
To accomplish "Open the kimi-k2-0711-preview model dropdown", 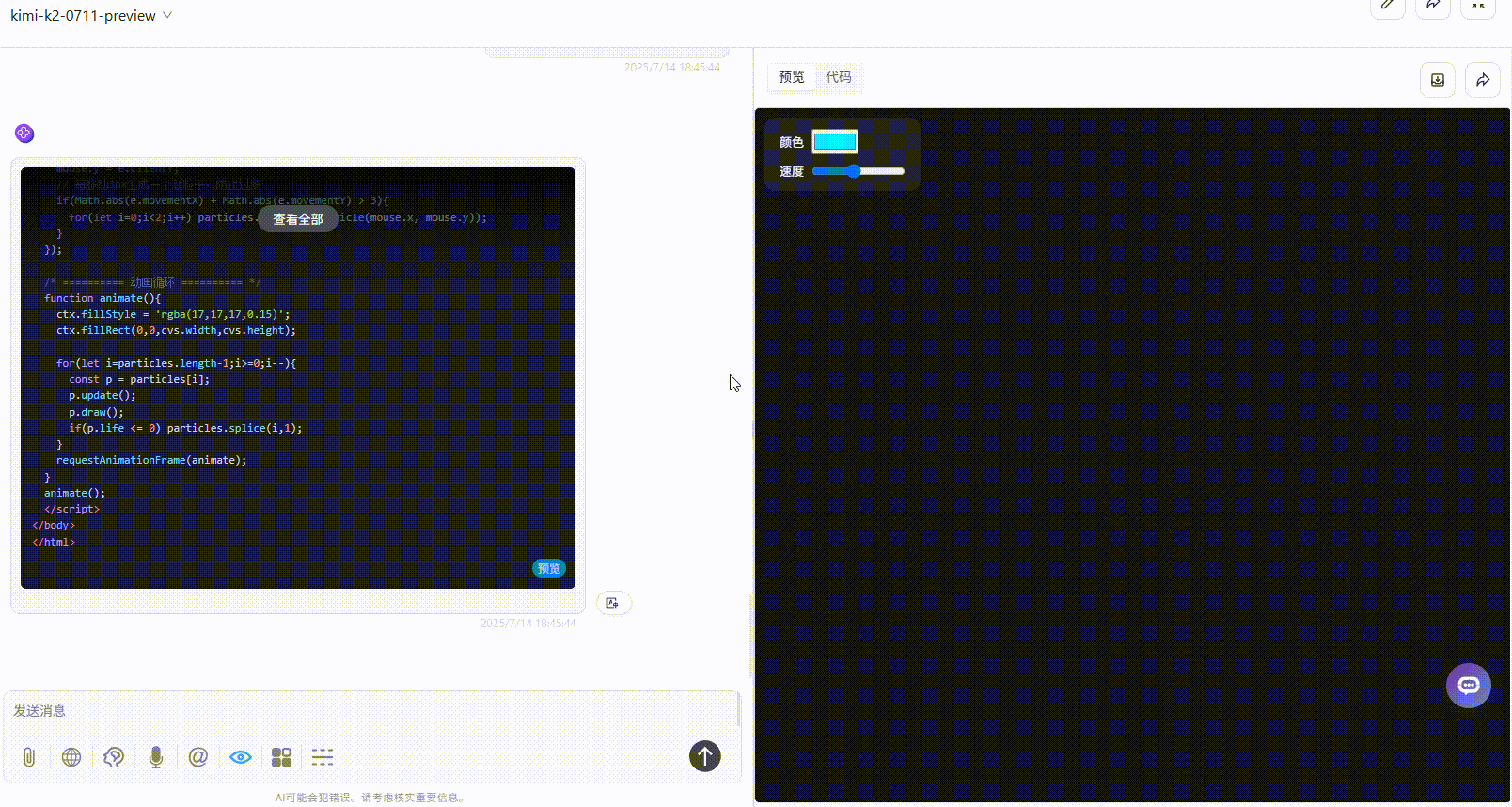I will pos(91,15).
